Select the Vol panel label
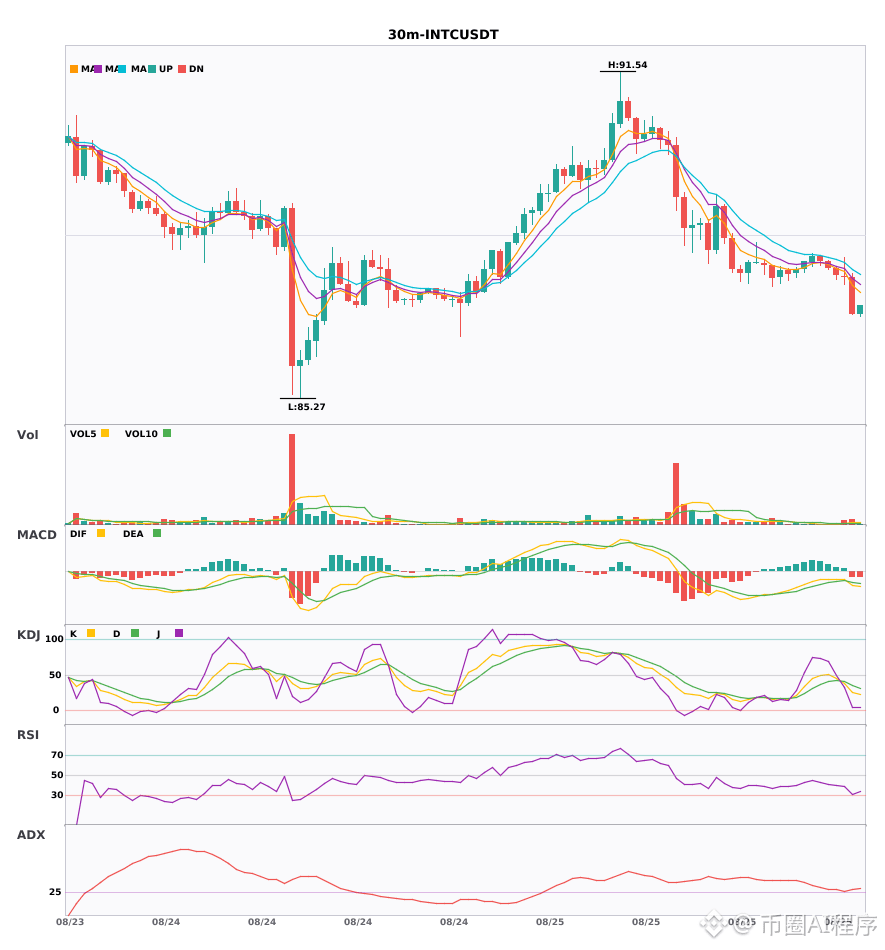The image size is (885, 950). click(x=27, y=435)
